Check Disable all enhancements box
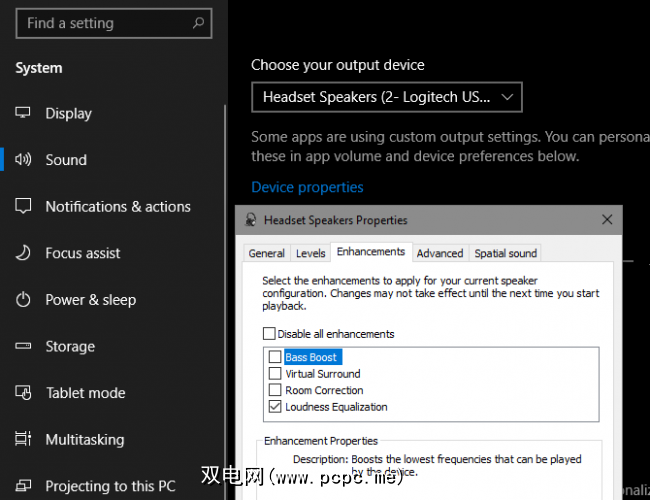Viewport: 650px width, 500px height. (269, 334)
